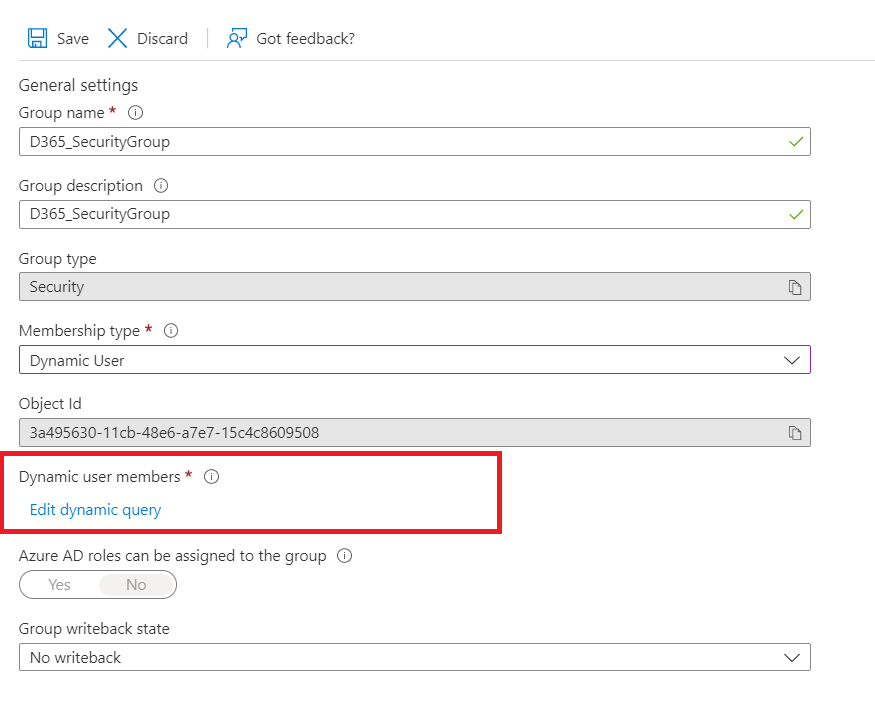Click the Got feedback person icon

(236, 38)
